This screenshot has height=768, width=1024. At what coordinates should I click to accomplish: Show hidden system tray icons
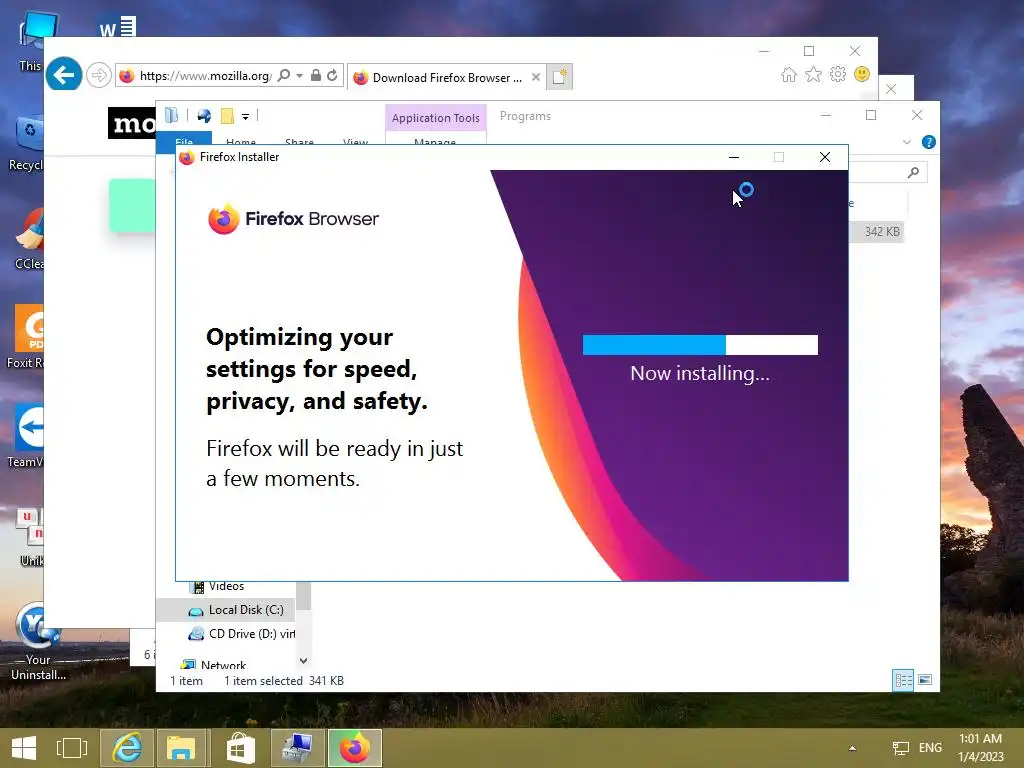click(x=852, y=748)
